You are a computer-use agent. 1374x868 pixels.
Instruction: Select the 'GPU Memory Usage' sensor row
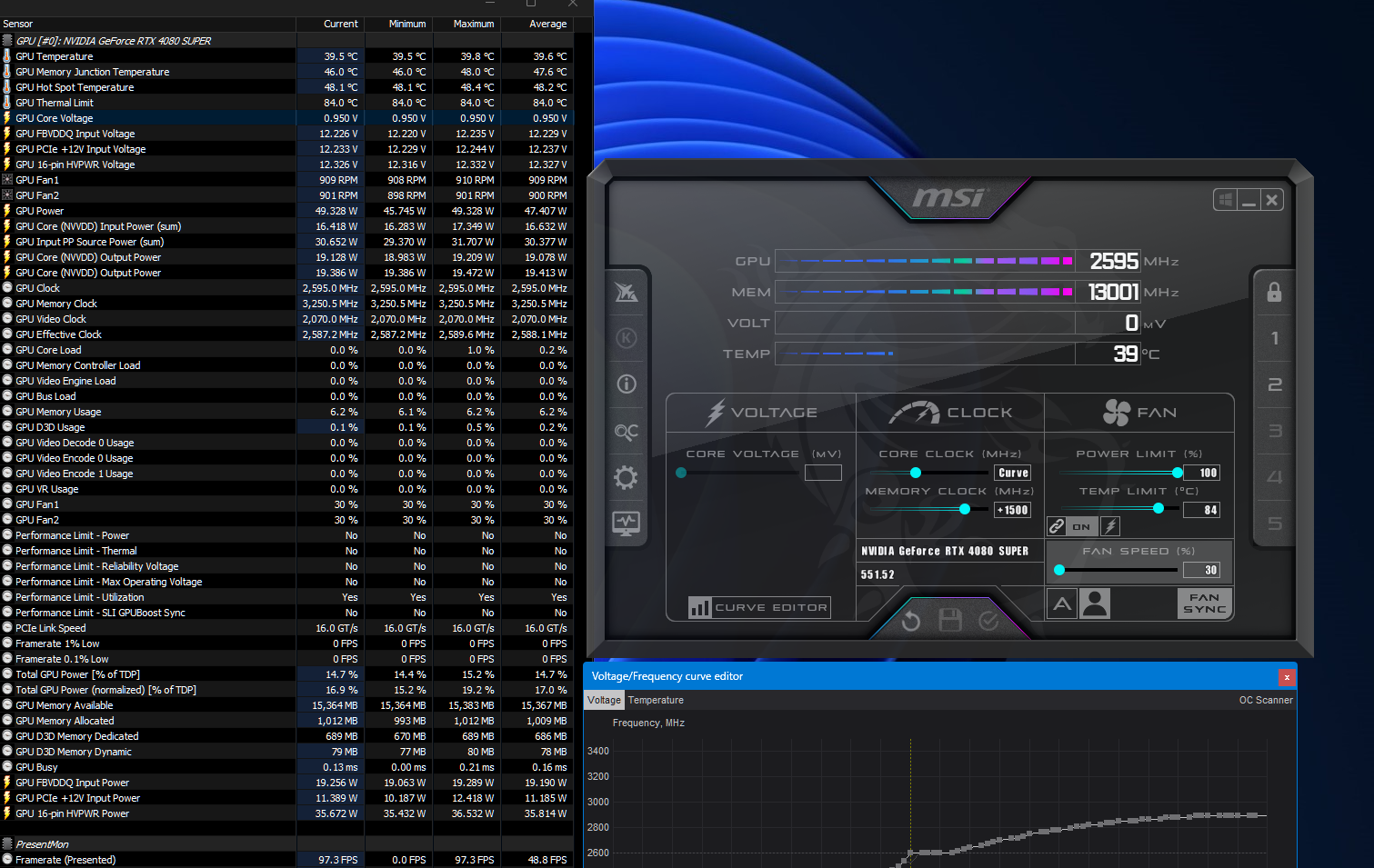pos(286,412)
